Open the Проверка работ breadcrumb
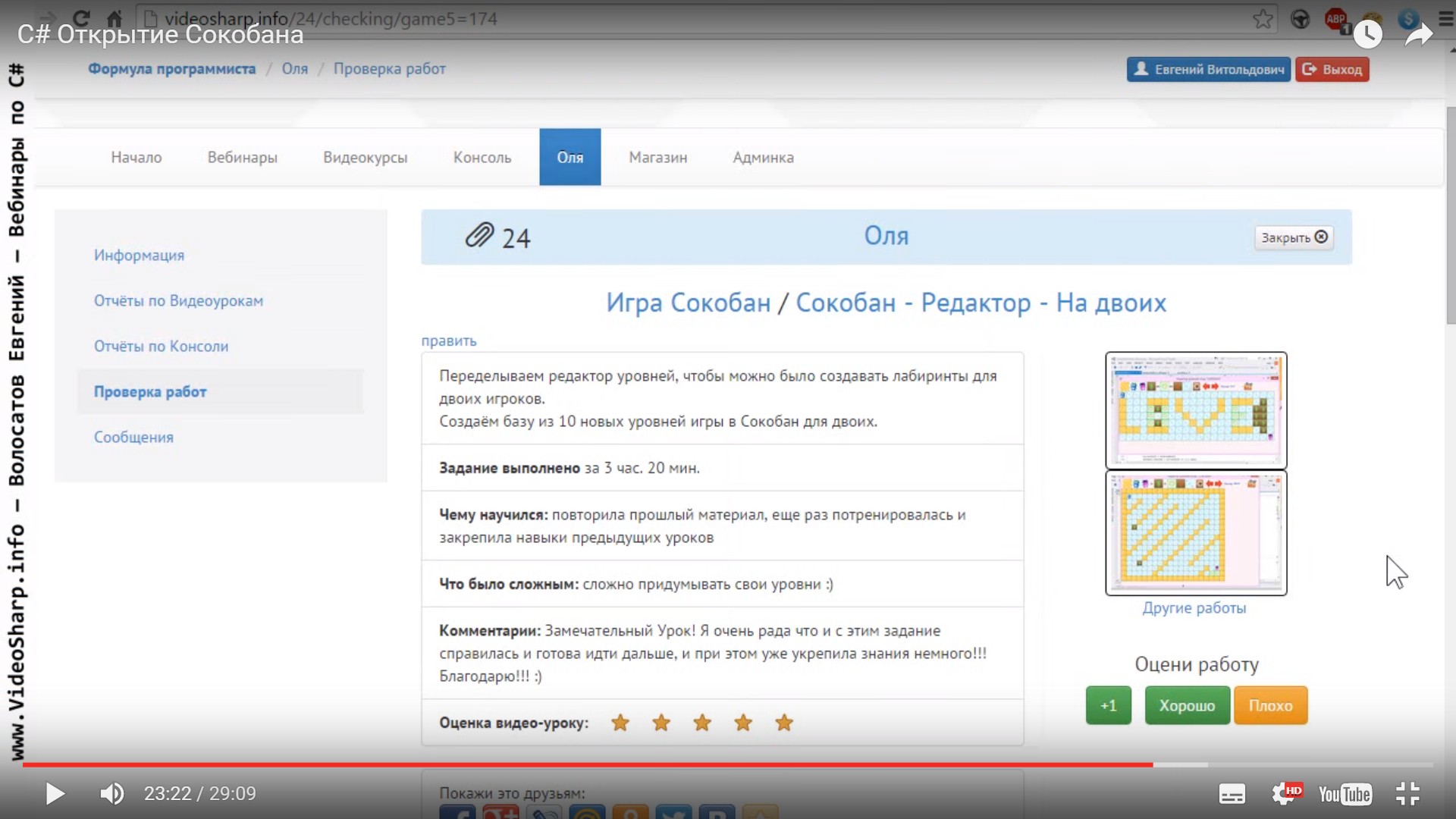The width and height of the screenshot is (1456, 819). (x=390, y=69)
